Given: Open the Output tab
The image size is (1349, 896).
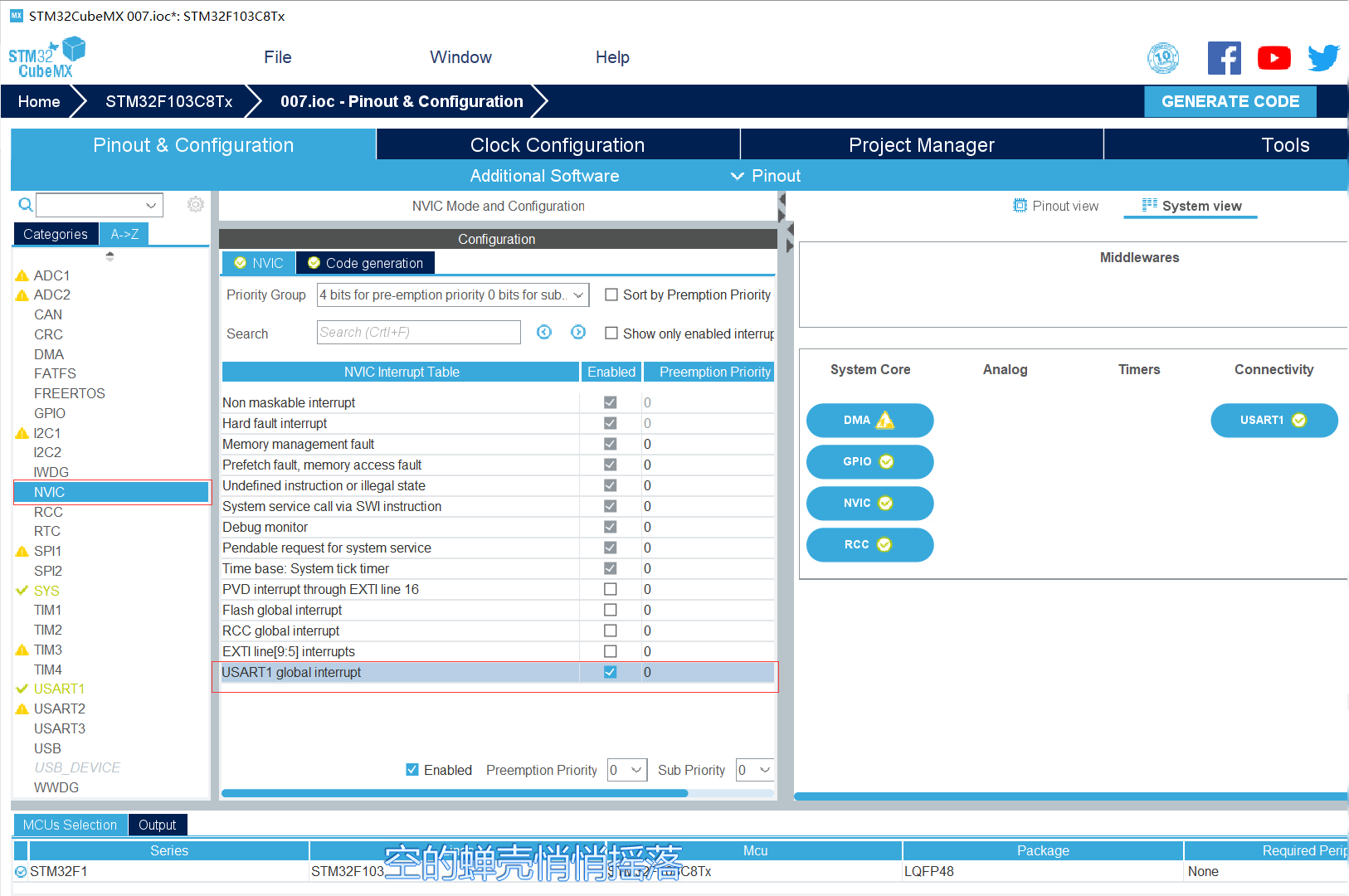Looking at the screenshot, I should pos(158,825).
